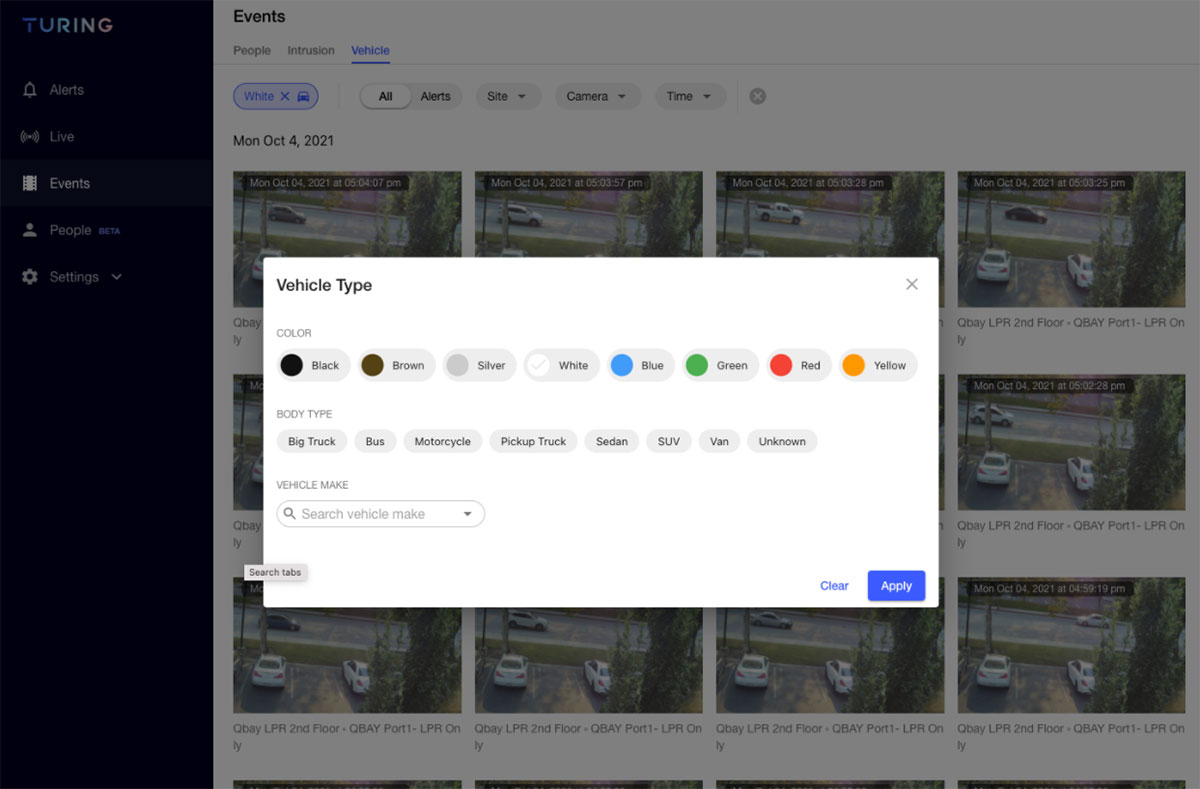Viewport: 1200px width, 789px height.
Task: Switch to the People tab
Action: pyautogui.click(x=252, y=50)
